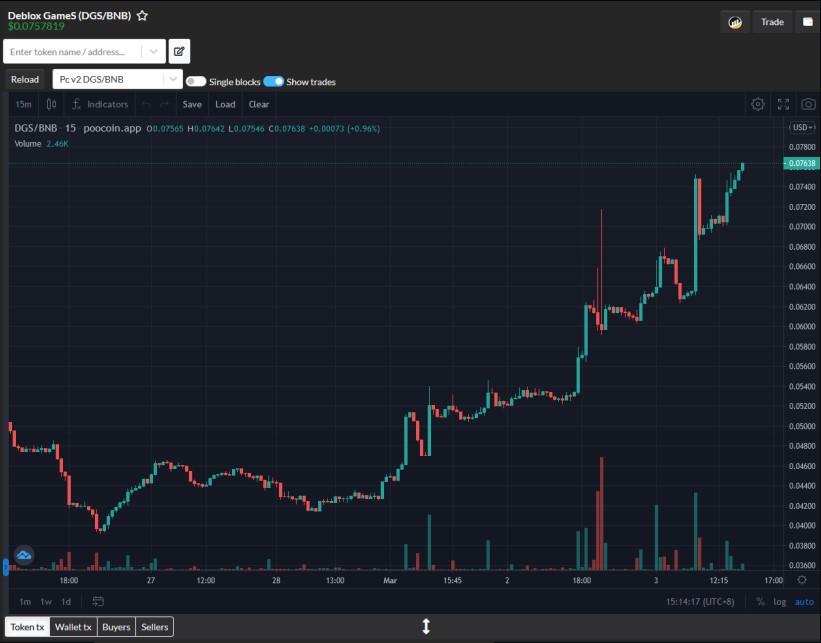This screenshot has height=643, width=821.
Task: Open the chart stats coin icon
Action: 735,22
